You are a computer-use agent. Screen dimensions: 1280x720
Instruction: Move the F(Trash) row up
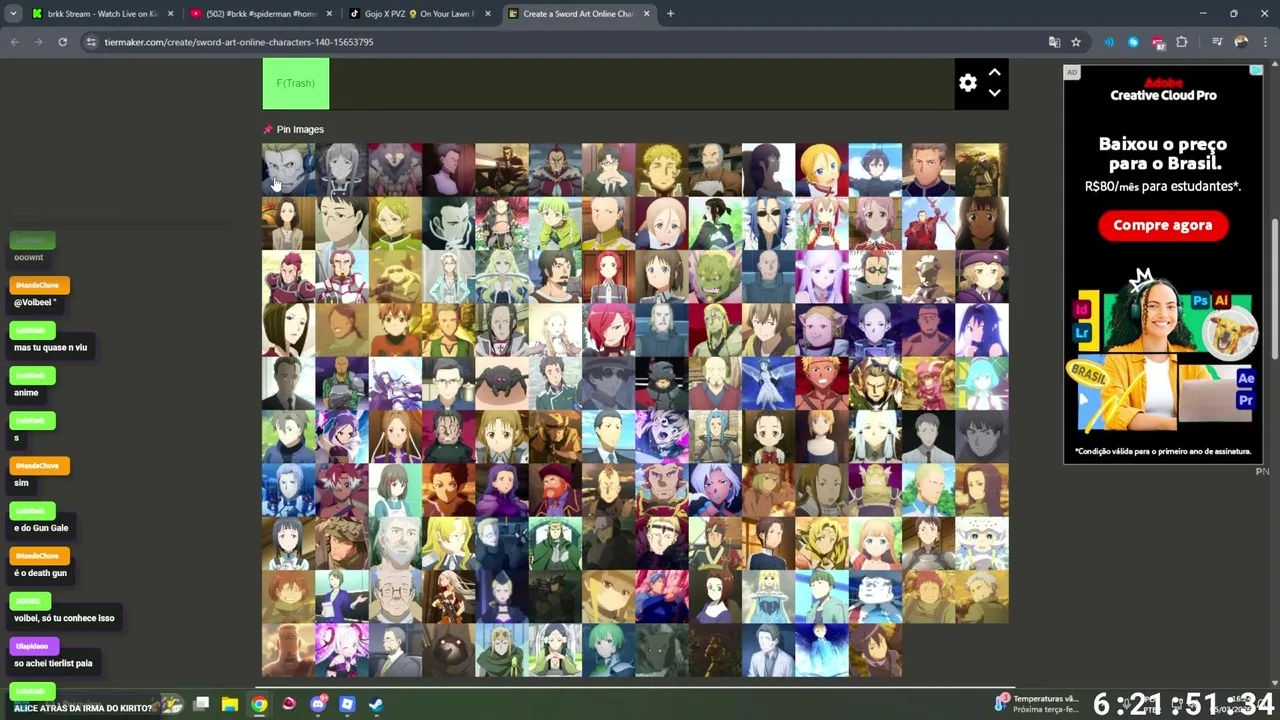[994, 72]
